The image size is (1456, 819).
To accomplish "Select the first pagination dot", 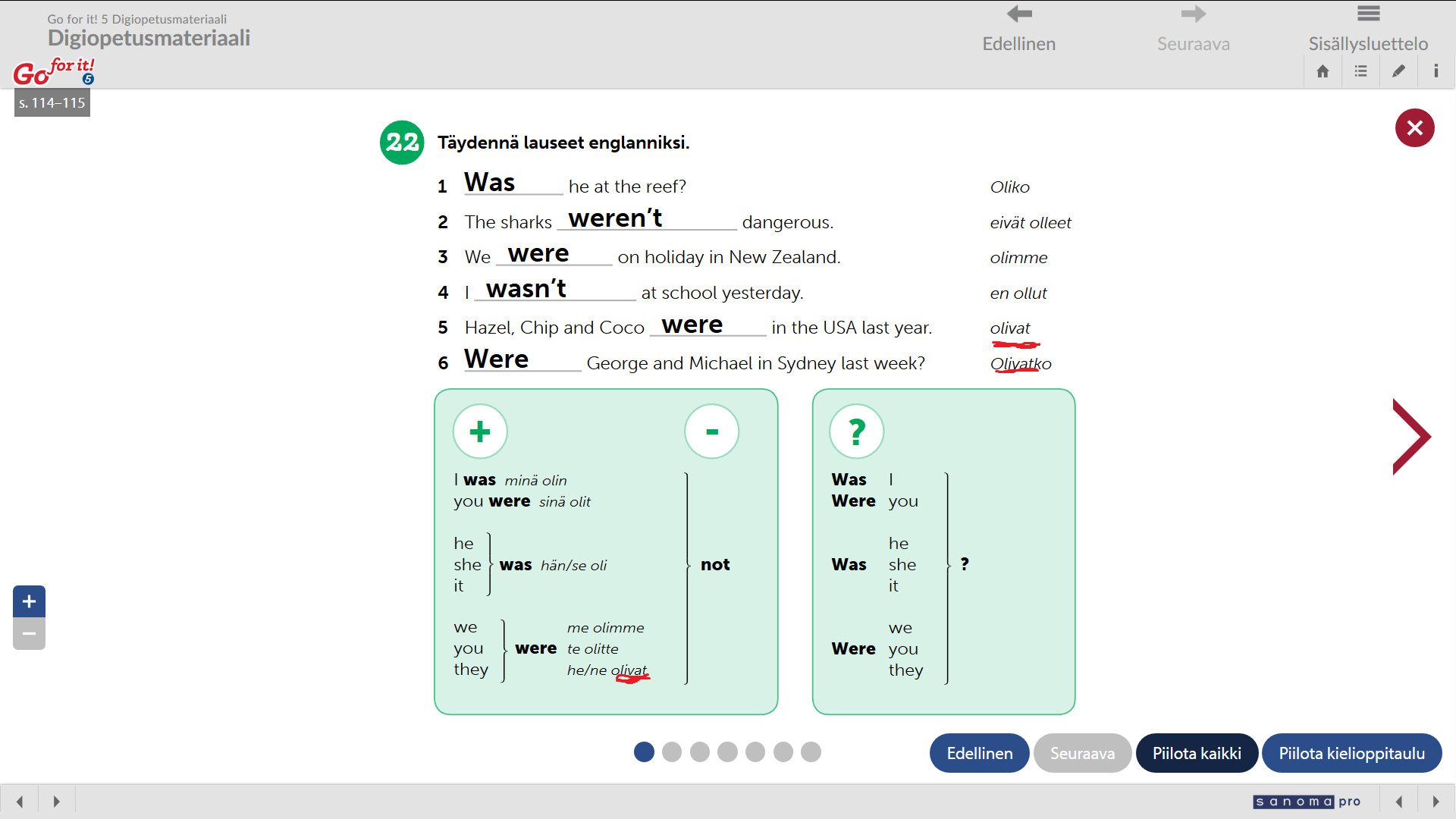I will pyautogui.click(x=644, y=752).
